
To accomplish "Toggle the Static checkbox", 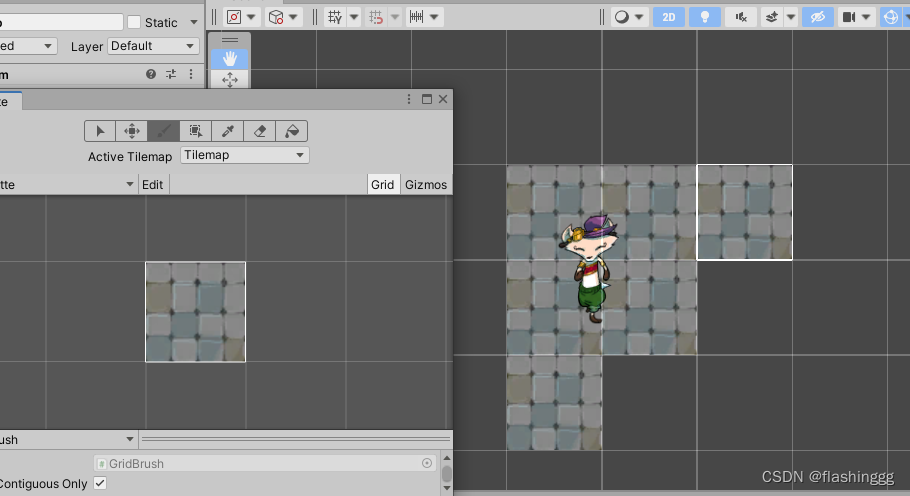I will 134,22.
